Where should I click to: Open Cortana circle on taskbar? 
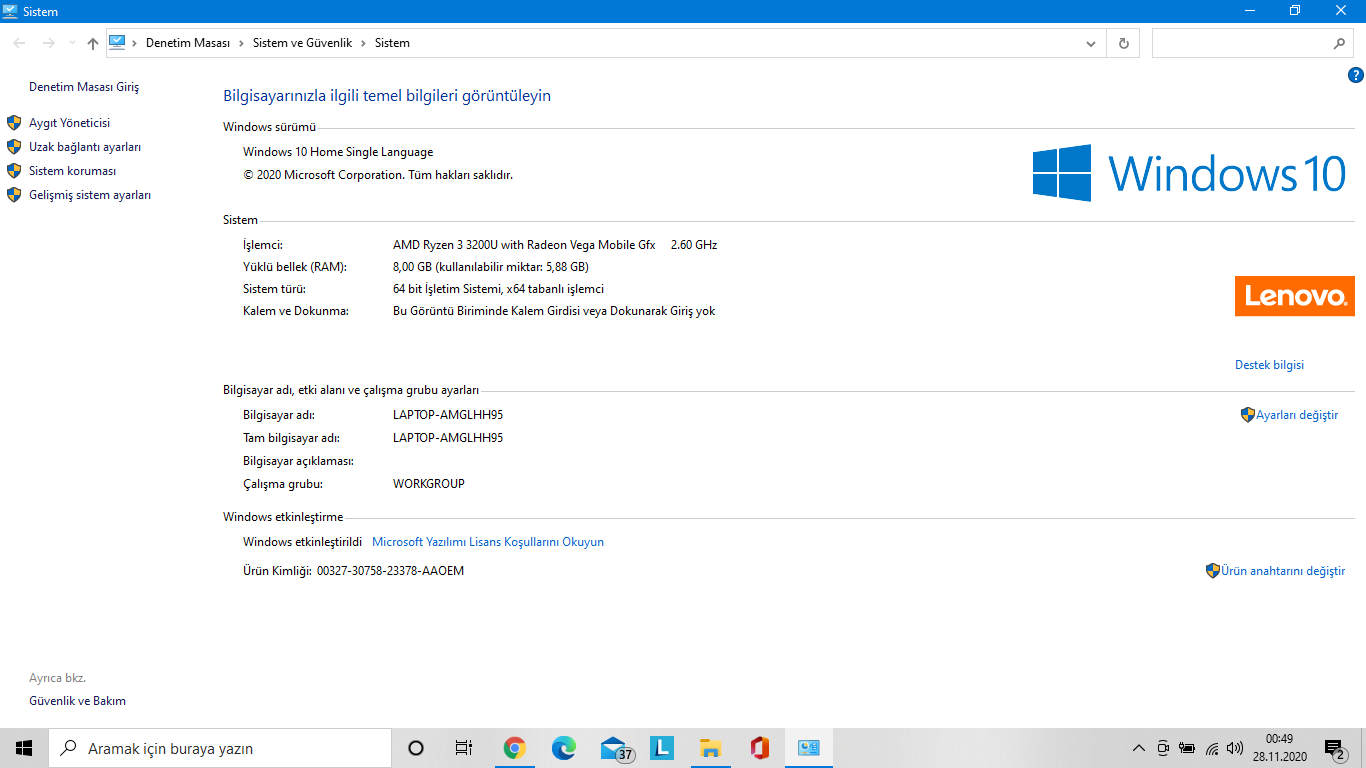416,748
